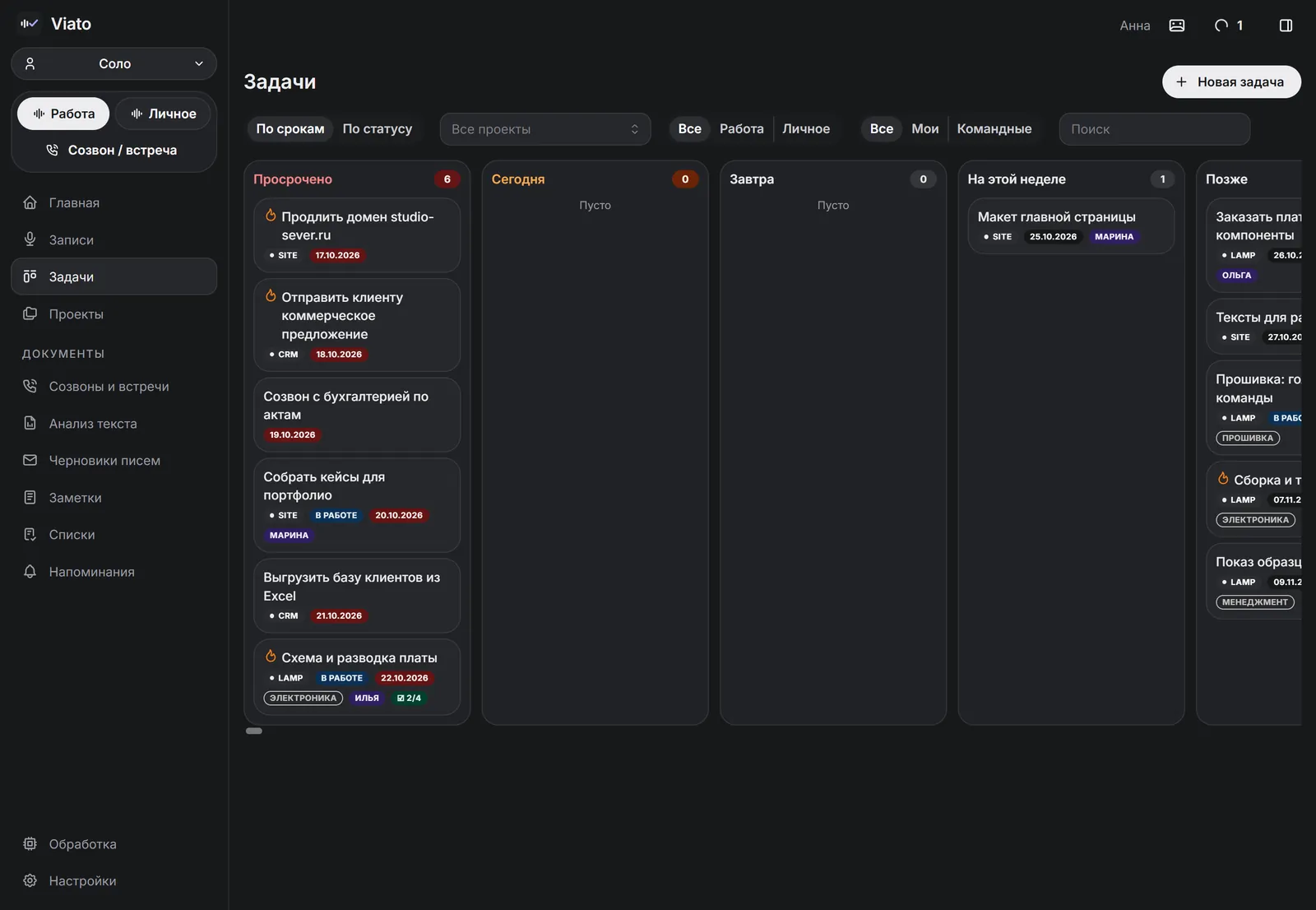Click the Черновики писем envelope icon
This screenshot has height=910, width=1316.
(30, 460)
